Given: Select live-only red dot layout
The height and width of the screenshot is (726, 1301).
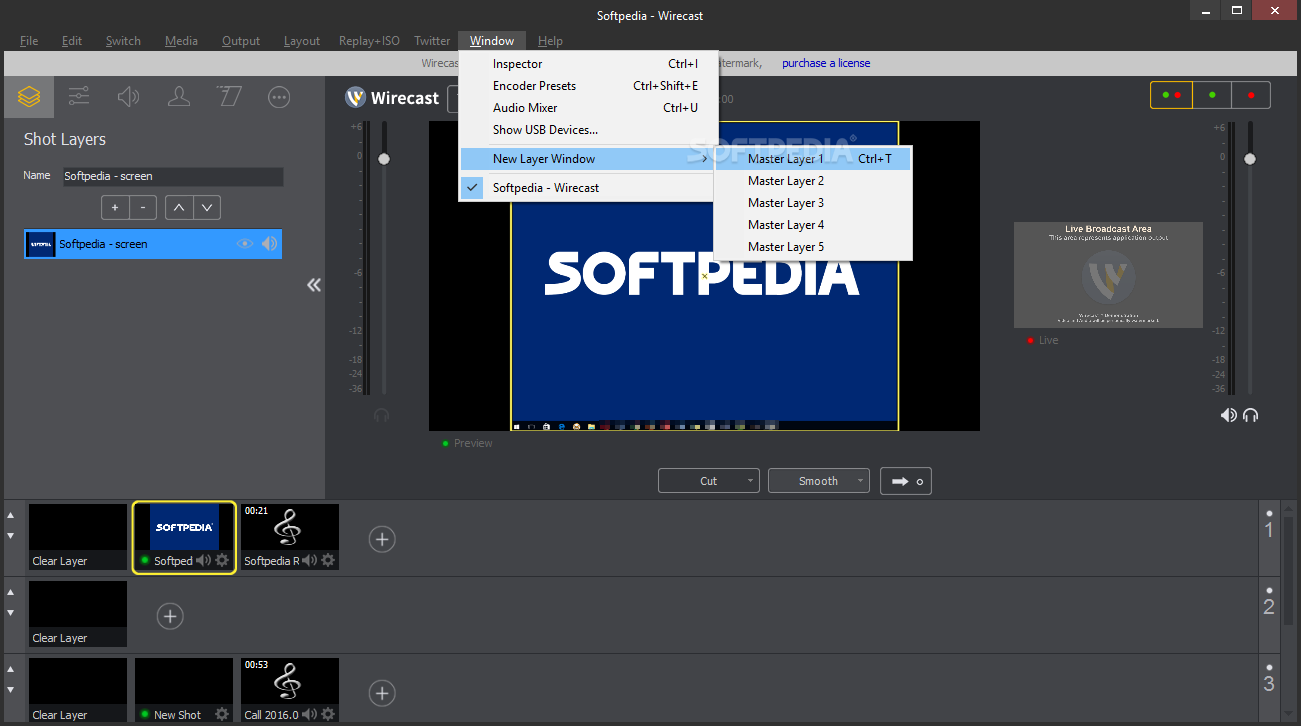Looking at the screenshot, I should [x=1251, y=95].
